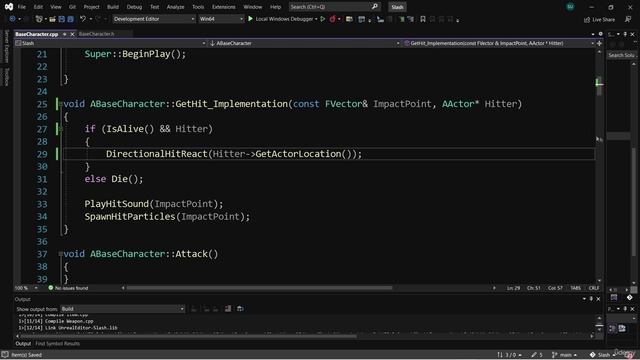Click the Open File folder icon

point(53,19)
